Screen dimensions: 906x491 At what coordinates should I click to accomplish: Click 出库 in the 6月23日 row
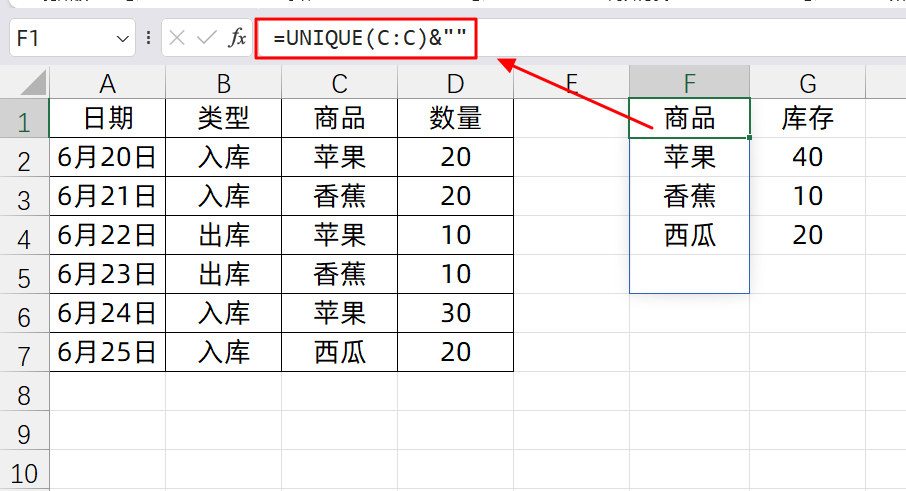(x=224, y=274)
